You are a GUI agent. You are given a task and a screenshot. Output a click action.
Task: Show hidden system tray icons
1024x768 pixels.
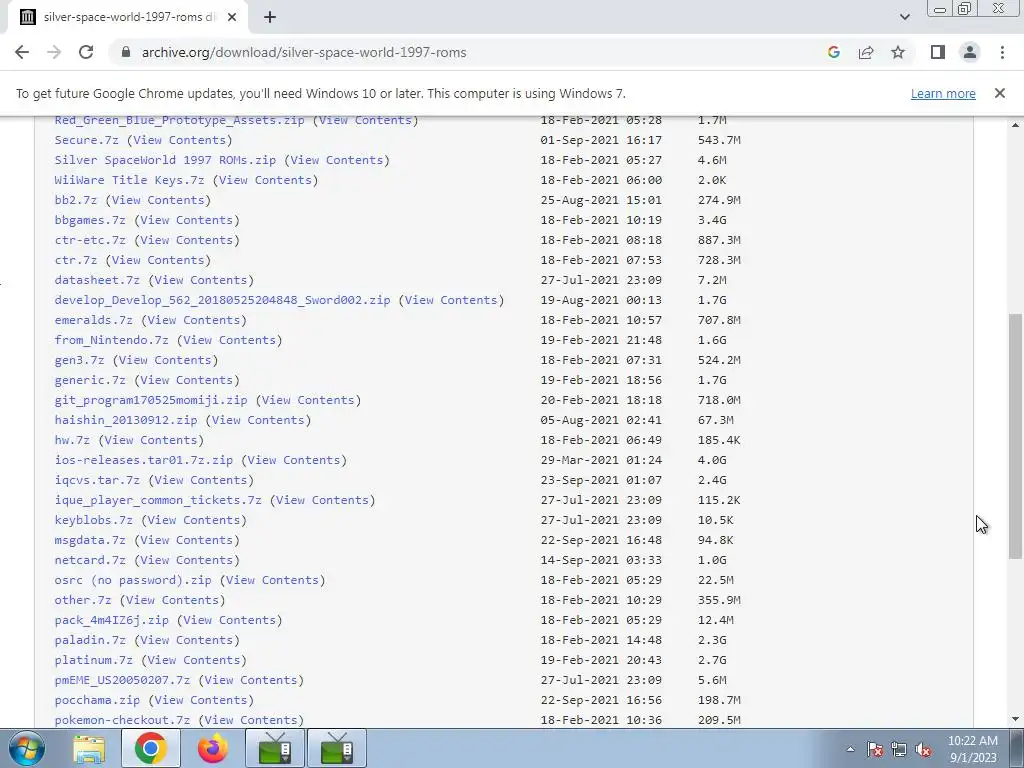(850, 749)
